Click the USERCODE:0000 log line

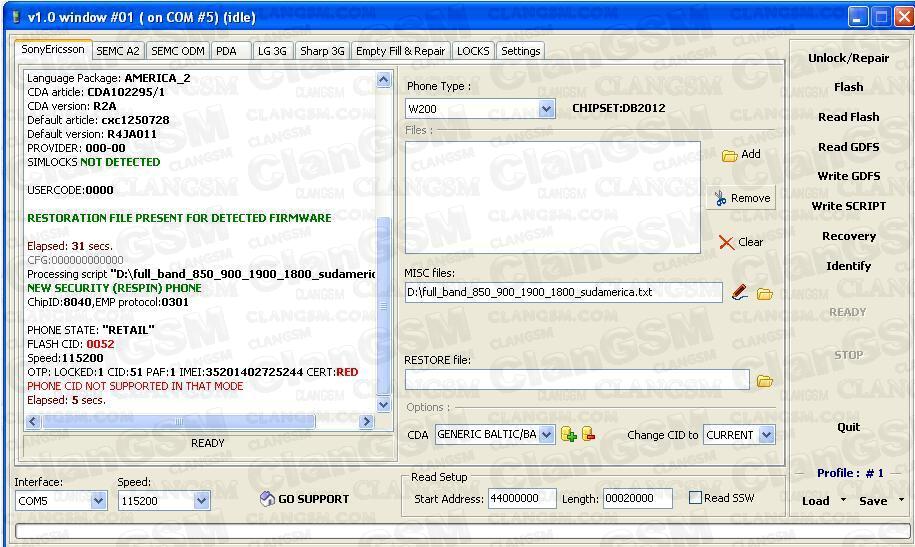[x=70, y=190]
